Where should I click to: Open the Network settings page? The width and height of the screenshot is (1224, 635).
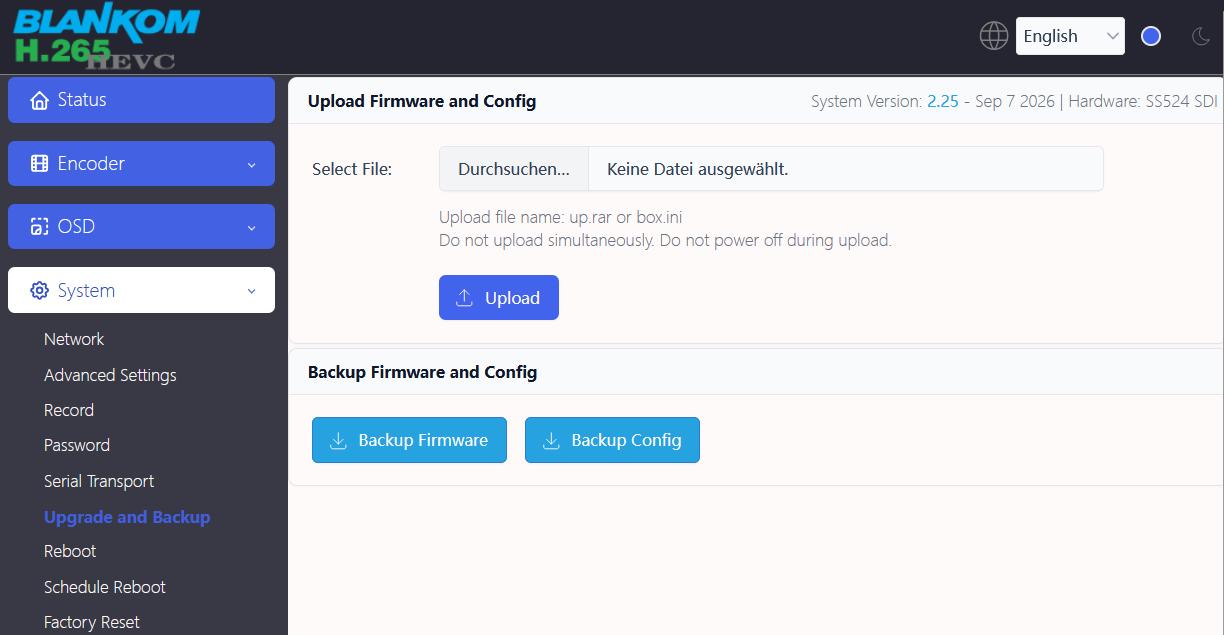74,339
